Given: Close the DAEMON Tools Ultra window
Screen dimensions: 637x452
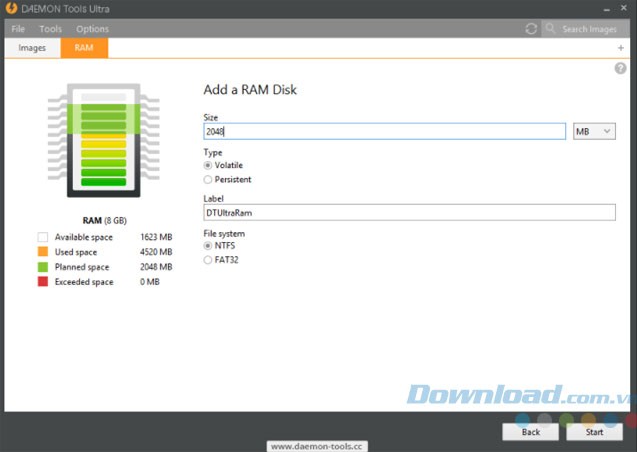Looking at the screenshot, I should pyautogui.click(x=624, y=7).
